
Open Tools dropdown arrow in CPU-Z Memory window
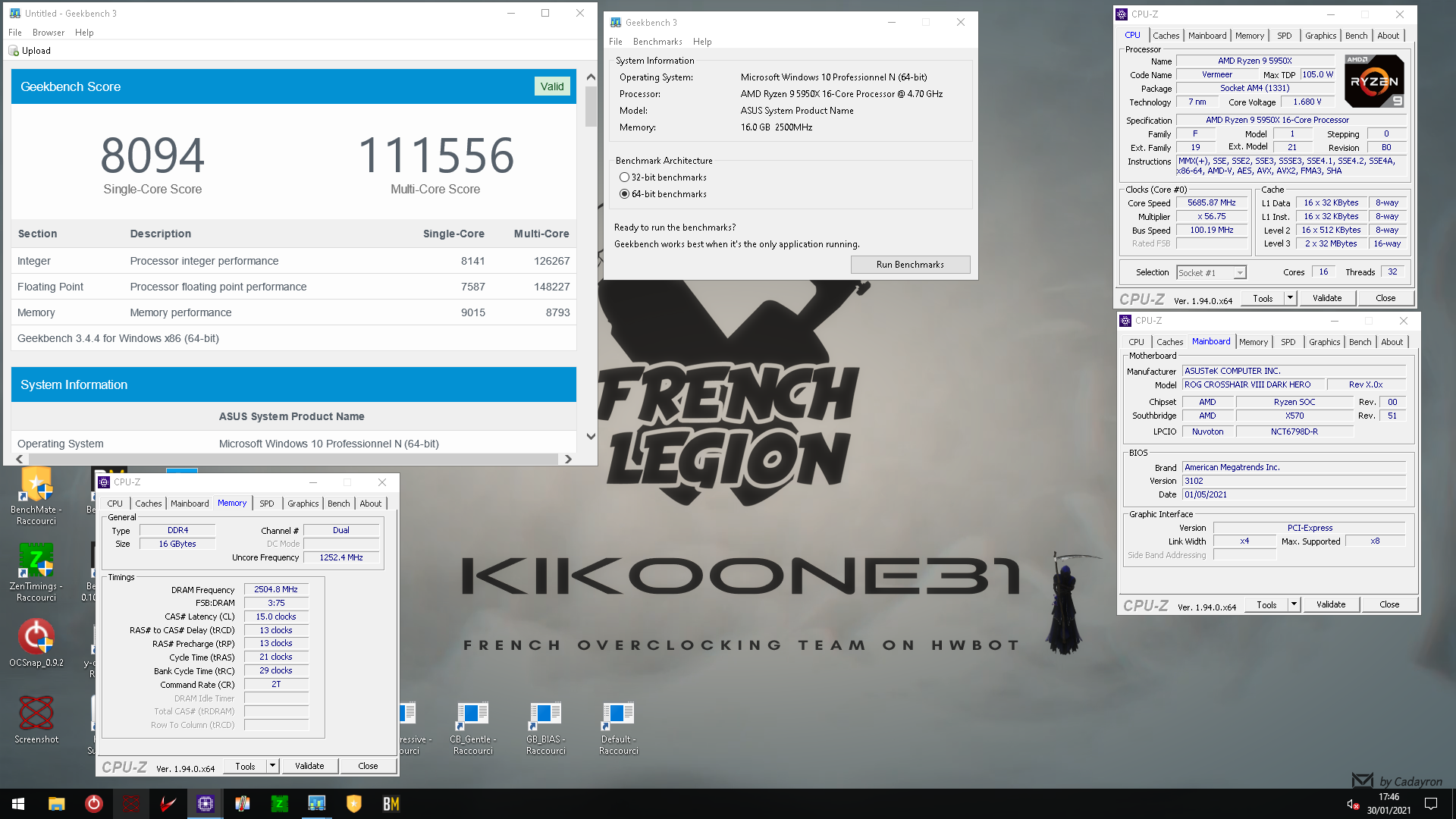point(272,766)
